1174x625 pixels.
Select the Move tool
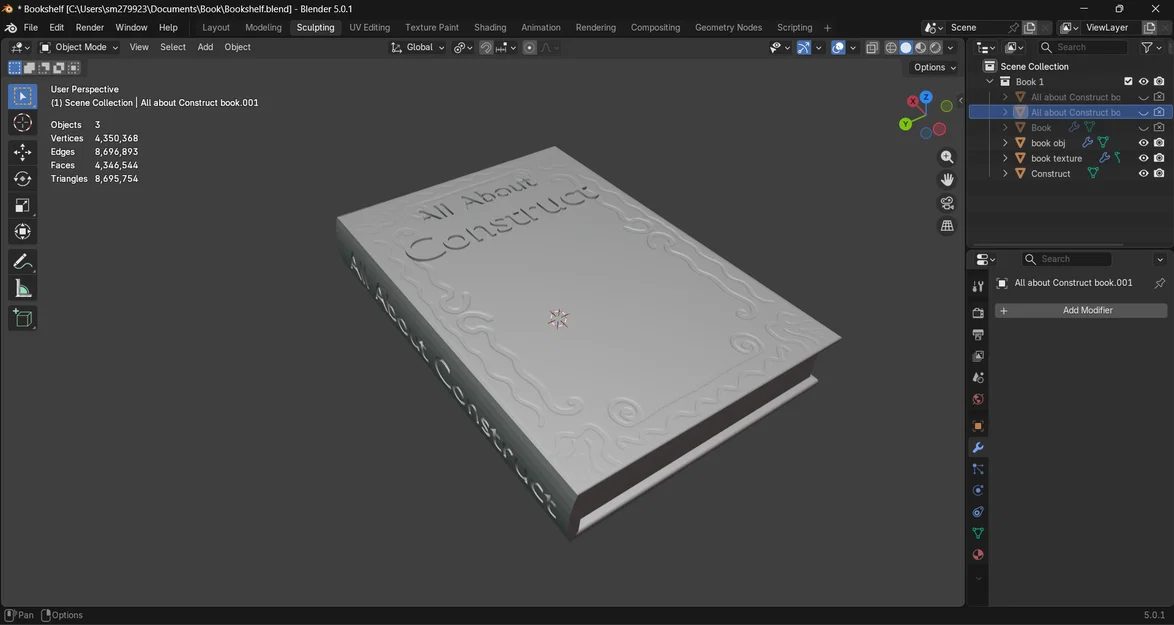pos(22,152)
